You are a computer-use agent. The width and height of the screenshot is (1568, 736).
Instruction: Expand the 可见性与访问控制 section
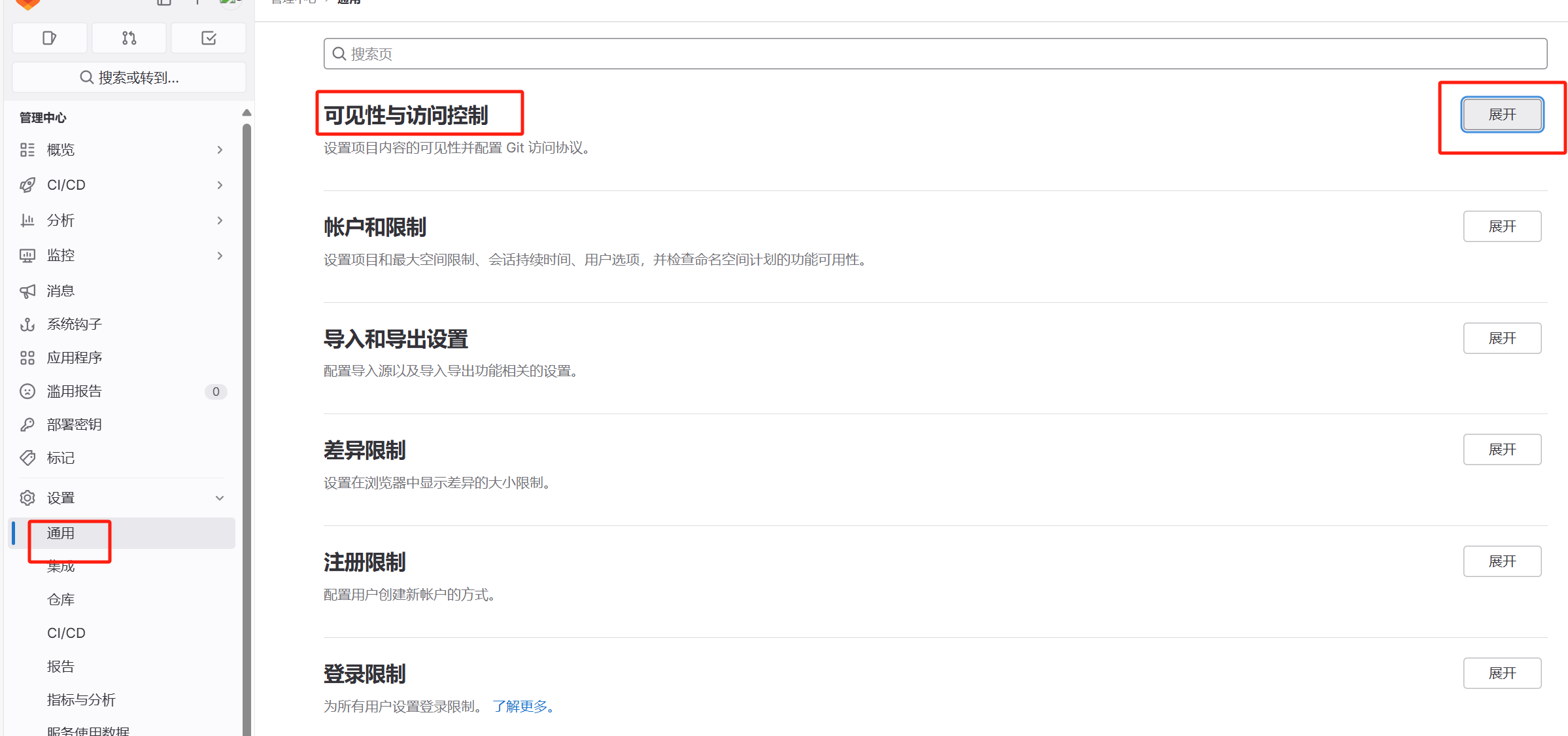(1502, 114)
